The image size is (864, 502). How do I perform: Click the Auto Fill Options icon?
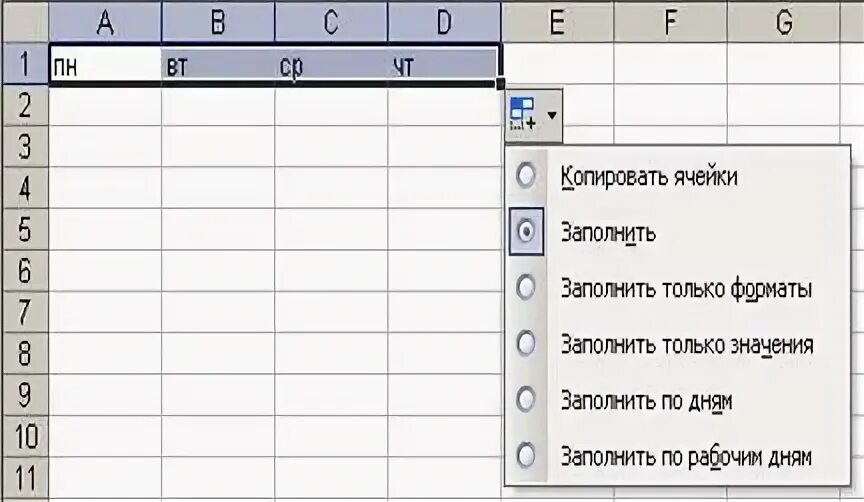click(523, 114)
